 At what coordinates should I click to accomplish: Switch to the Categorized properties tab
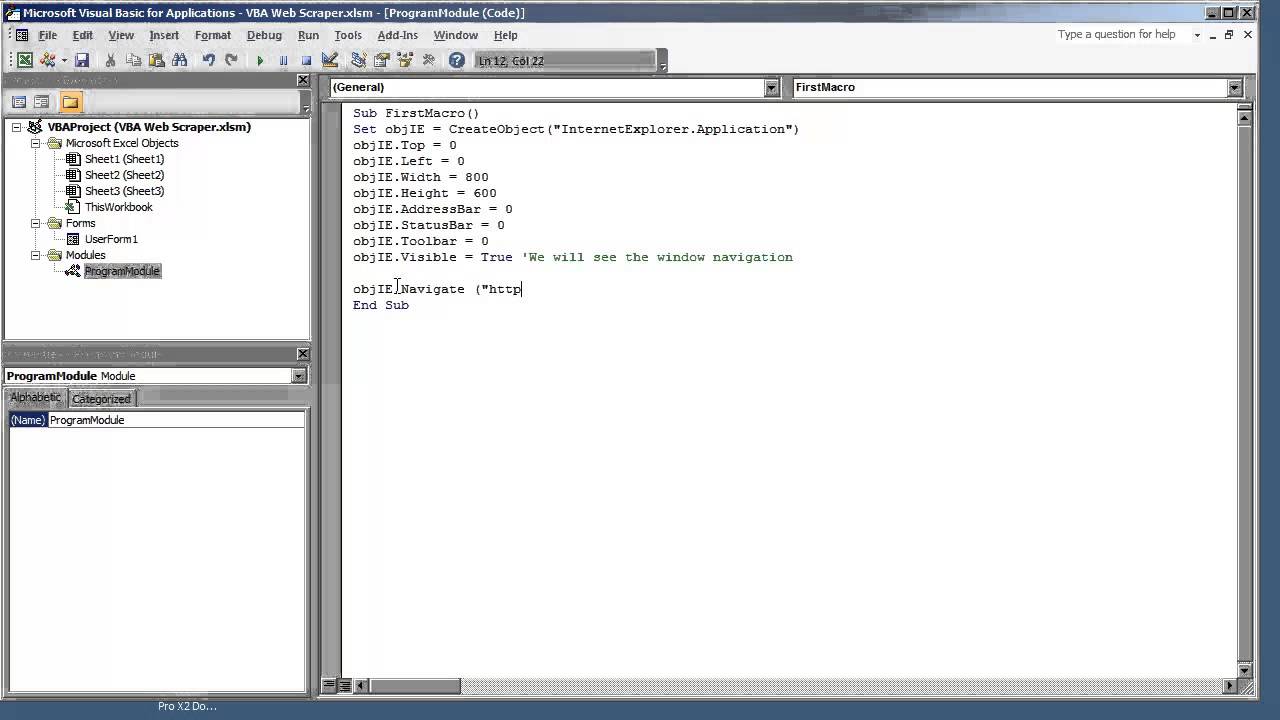click(101, 399)
